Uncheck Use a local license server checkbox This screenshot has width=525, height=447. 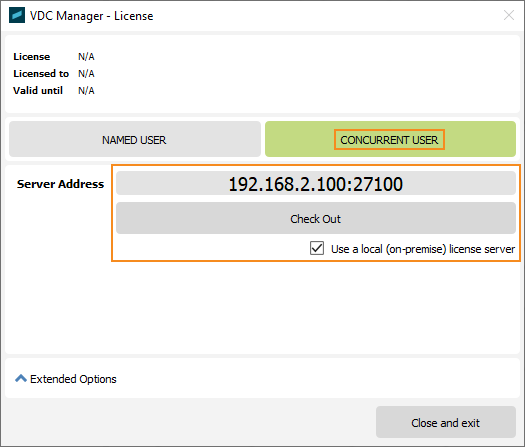pyautogui.click(x=317, y=248)
